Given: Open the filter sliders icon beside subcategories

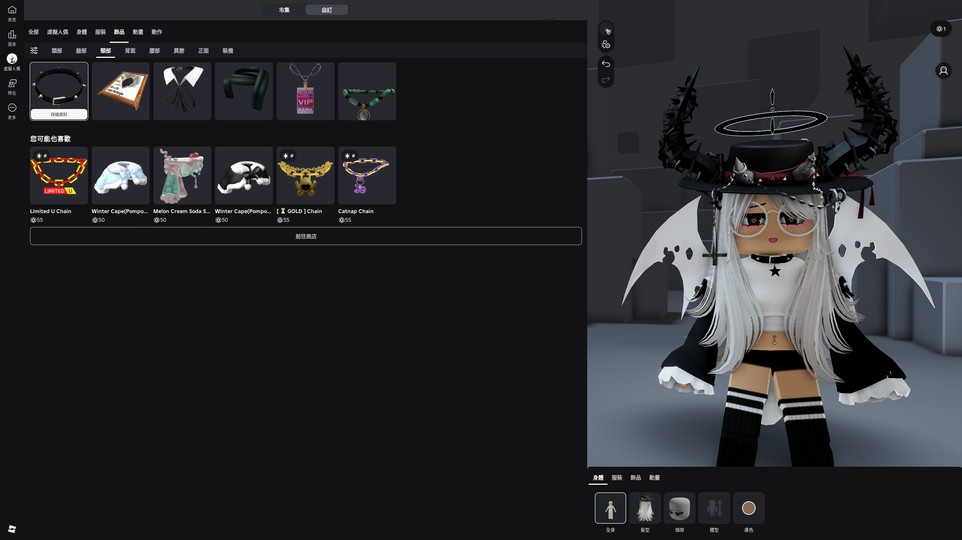Looking at the screenshot, I should [x=34, y=50].
